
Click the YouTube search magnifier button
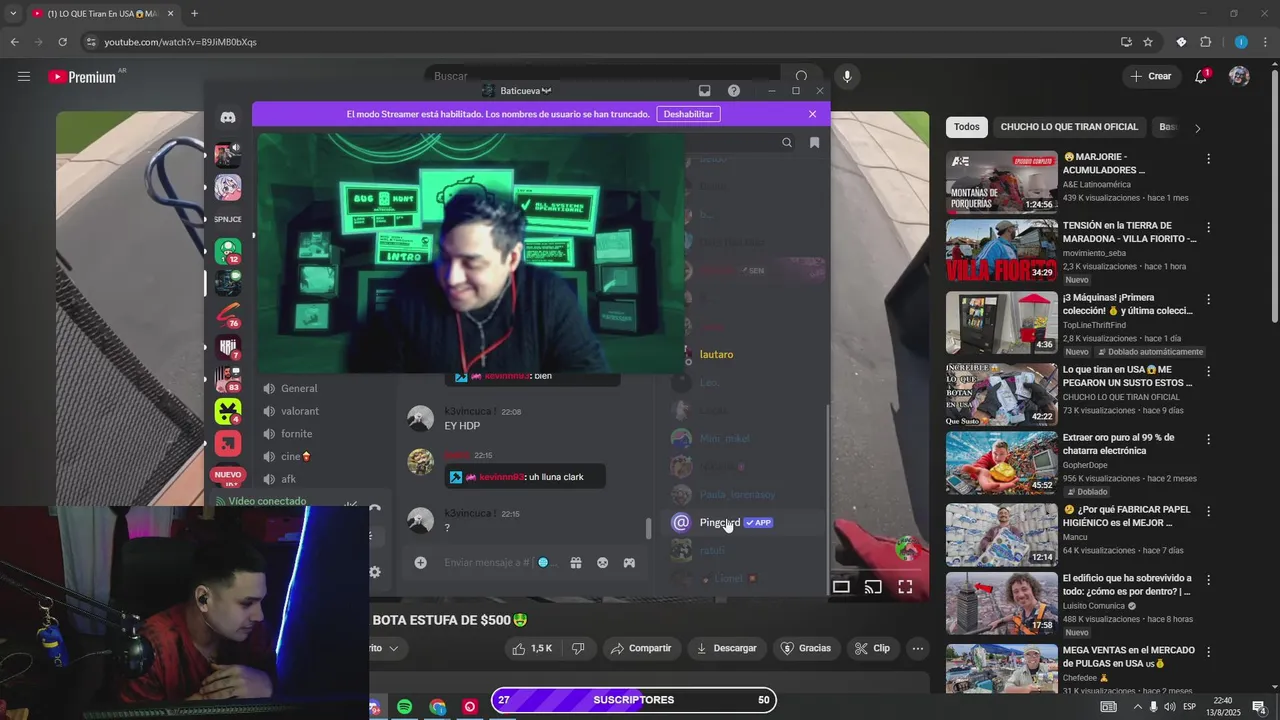click(801, 76)
